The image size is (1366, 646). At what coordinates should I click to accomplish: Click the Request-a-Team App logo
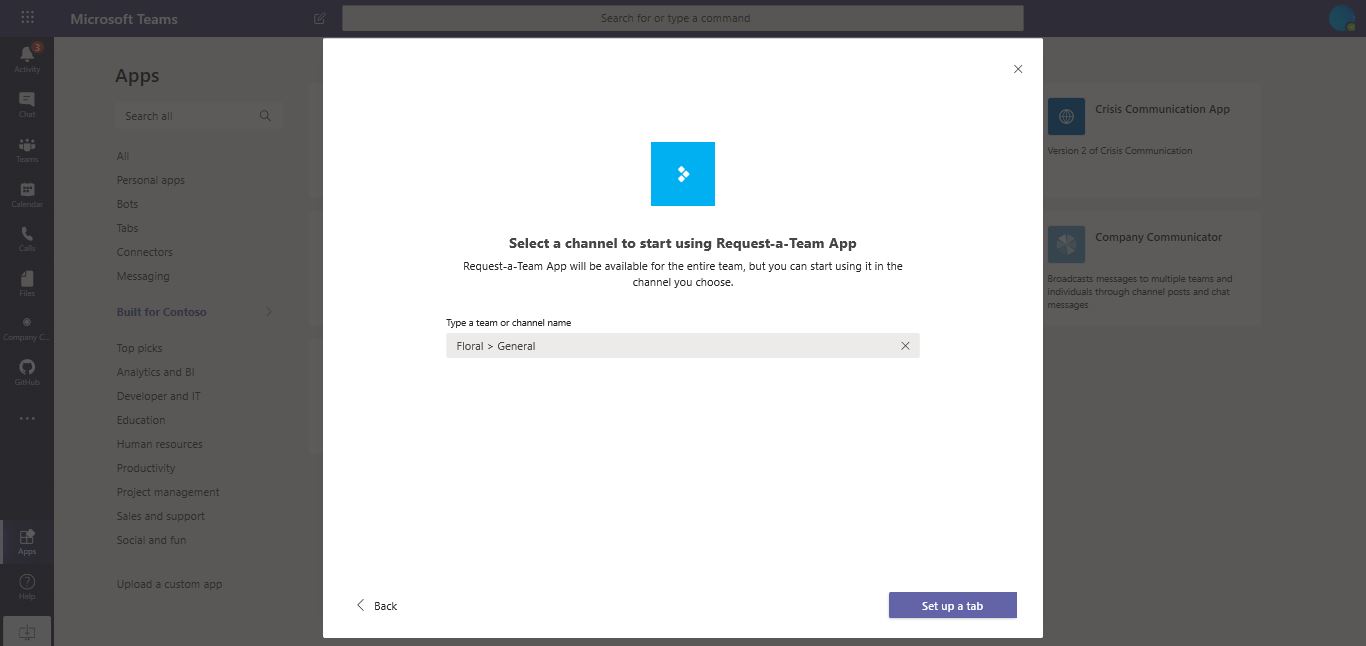click(x=683, y=174)
